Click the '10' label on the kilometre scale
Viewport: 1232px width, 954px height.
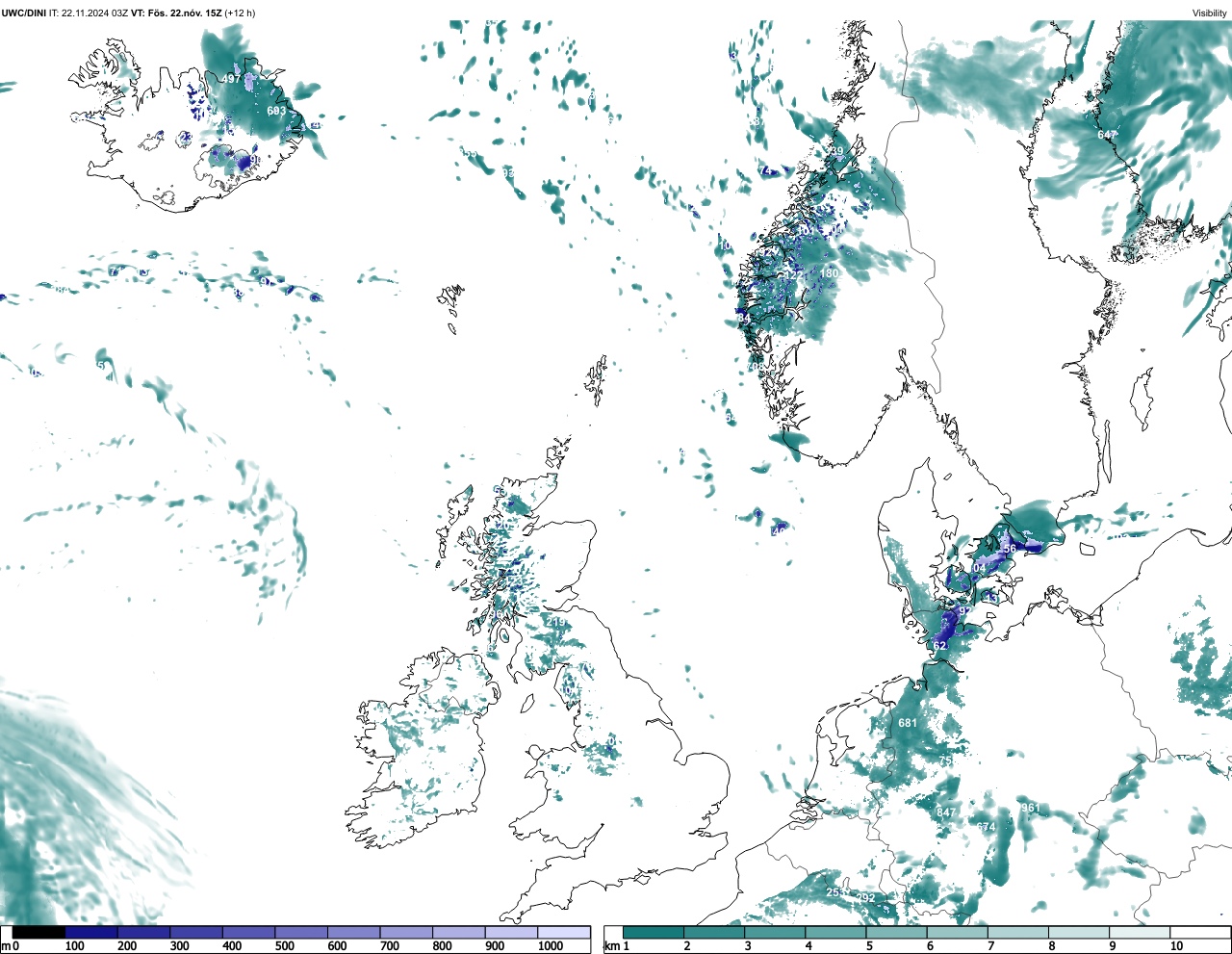click(x=1176, y=946)
